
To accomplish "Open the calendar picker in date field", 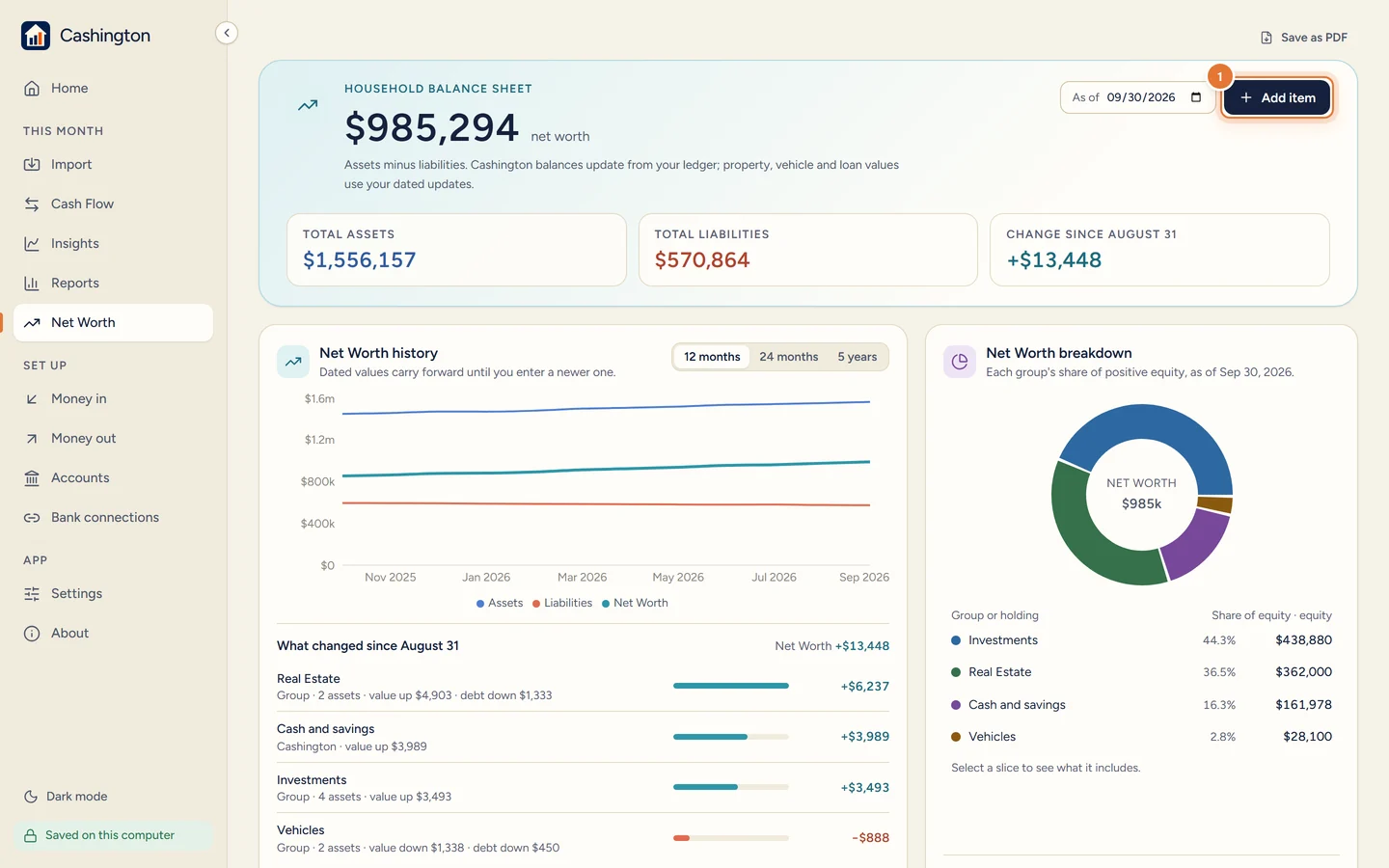I will click(x=1196, y=97).
